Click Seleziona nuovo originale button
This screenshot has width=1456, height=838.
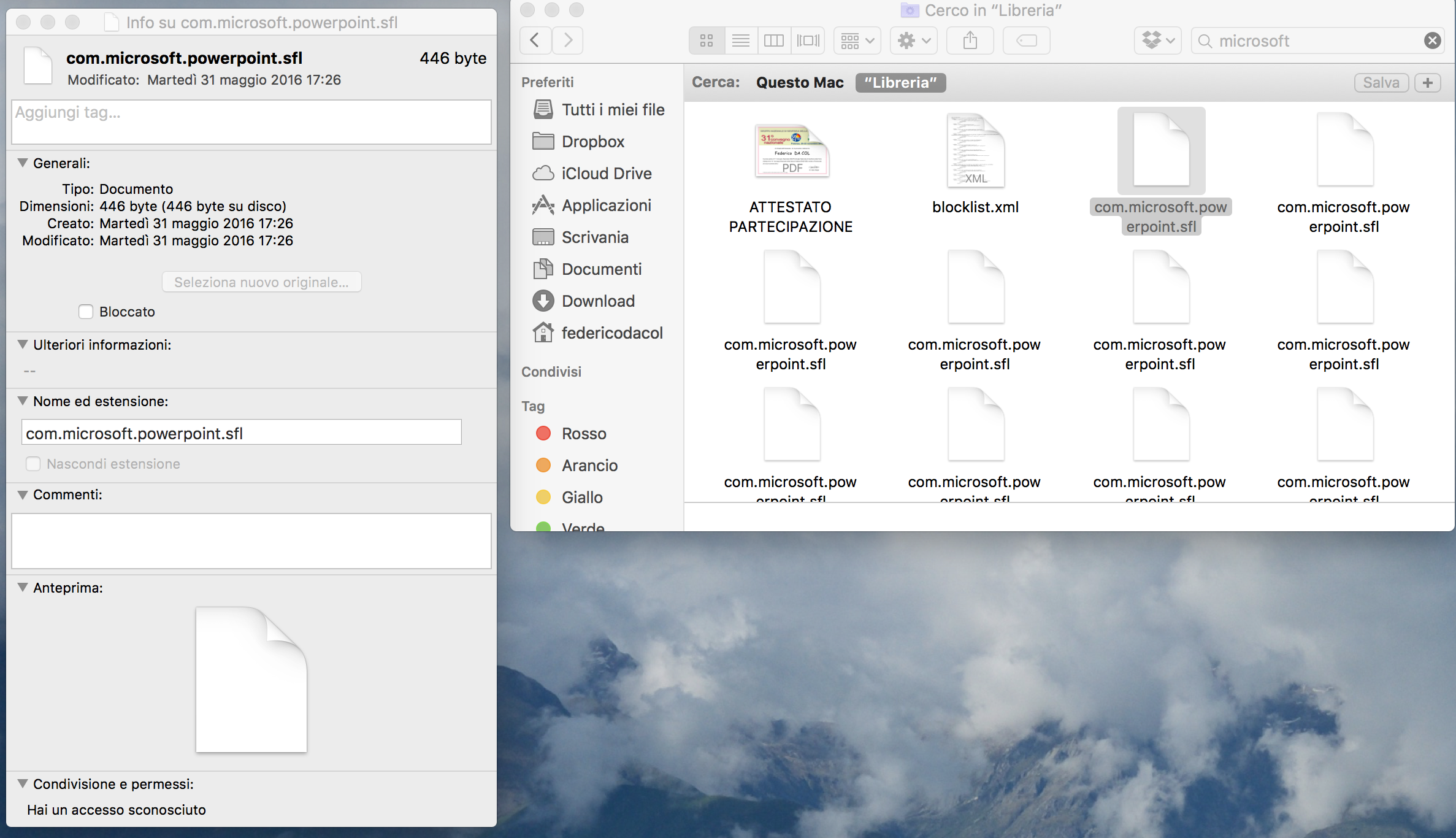[262, 282]
